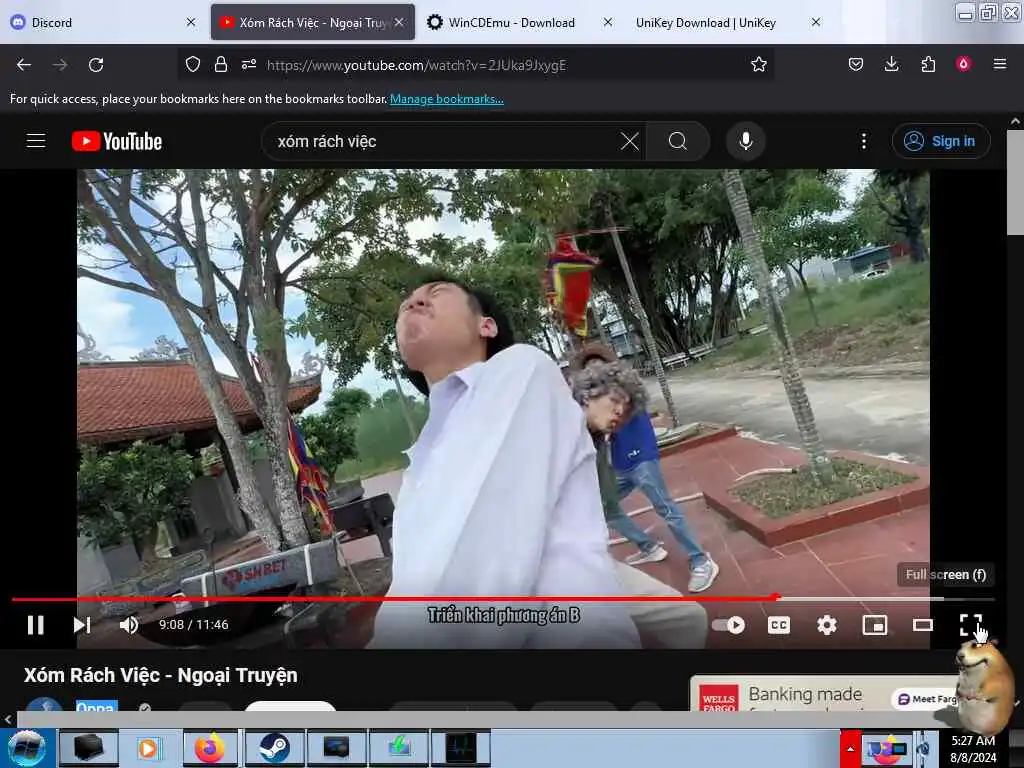
Task: Open Firefox application menu
Action: [x=999, y=64]
